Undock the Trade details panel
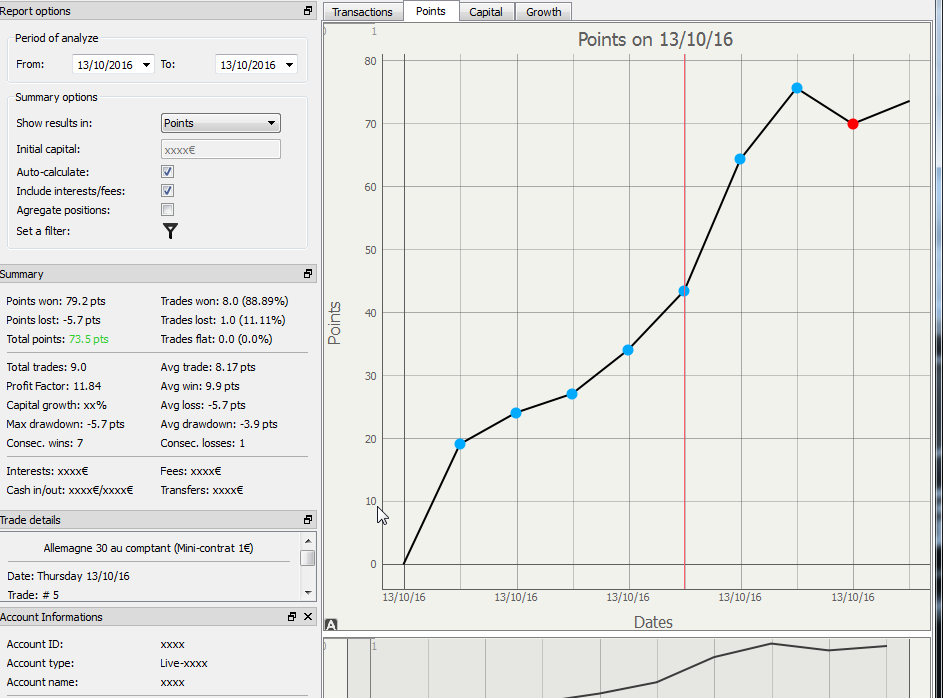Viewport: 943px width, 698px height. (x=308, y=519)
